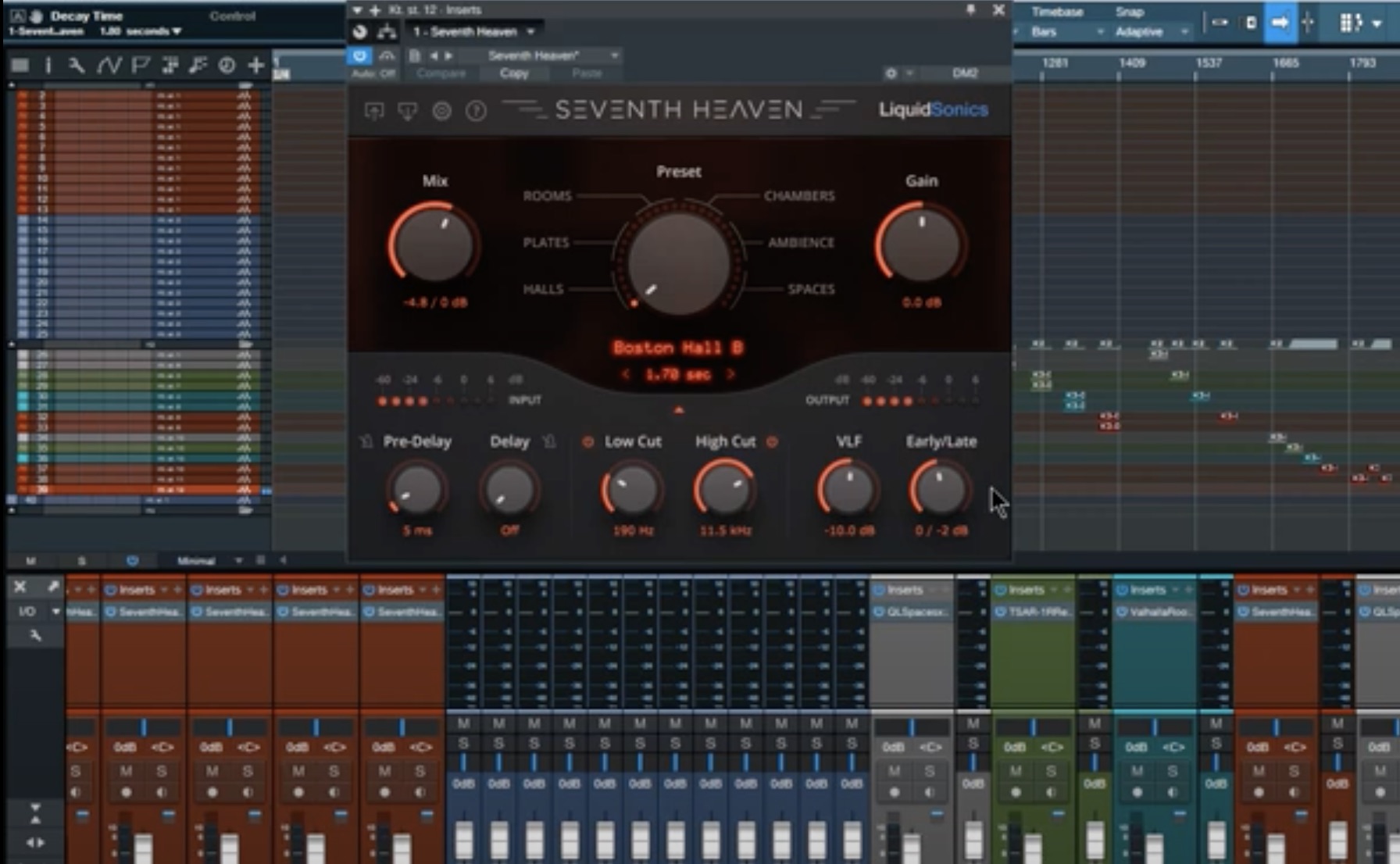Select the PLATES preset category

546,243
